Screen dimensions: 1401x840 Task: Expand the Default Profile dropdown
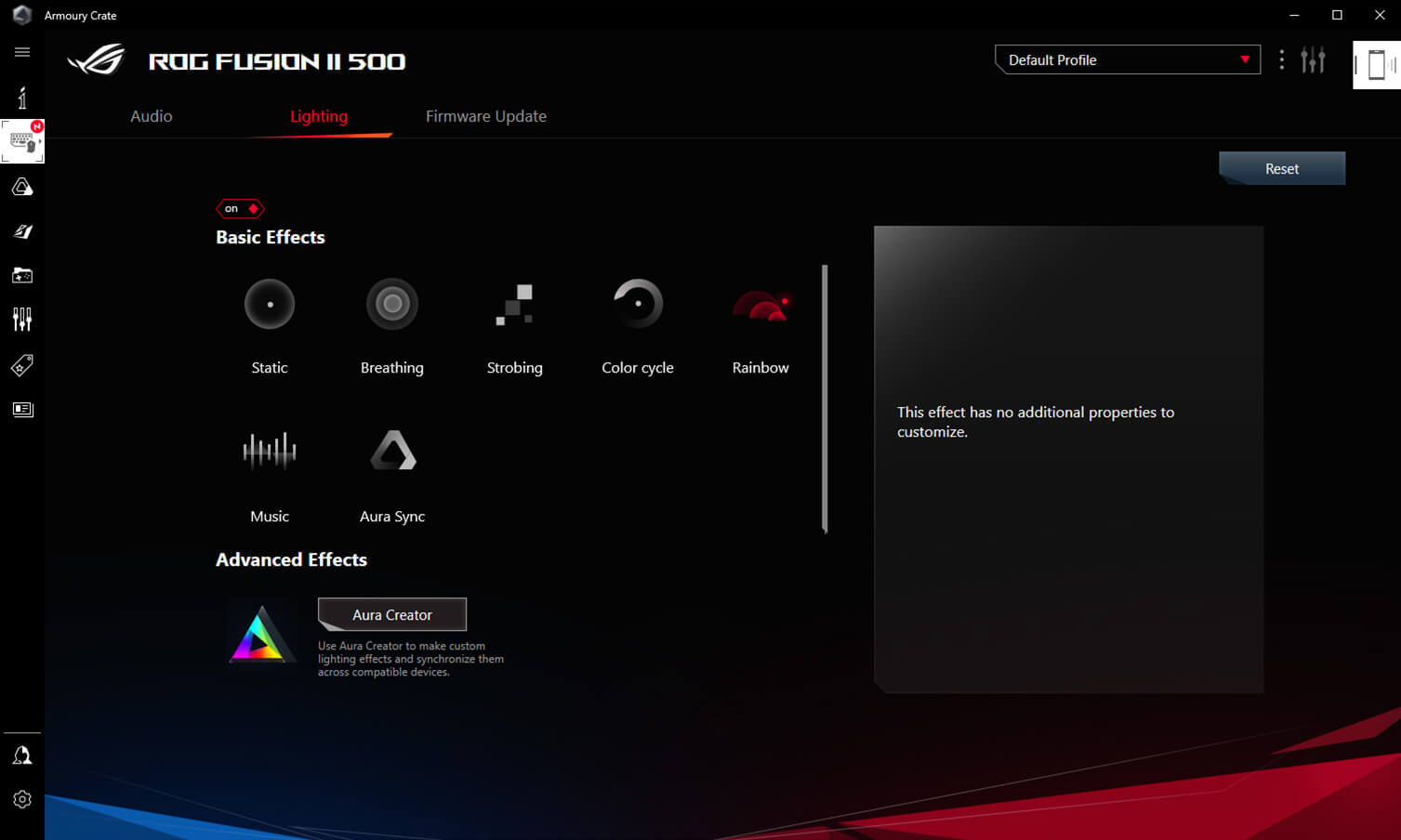point(1128,59)
